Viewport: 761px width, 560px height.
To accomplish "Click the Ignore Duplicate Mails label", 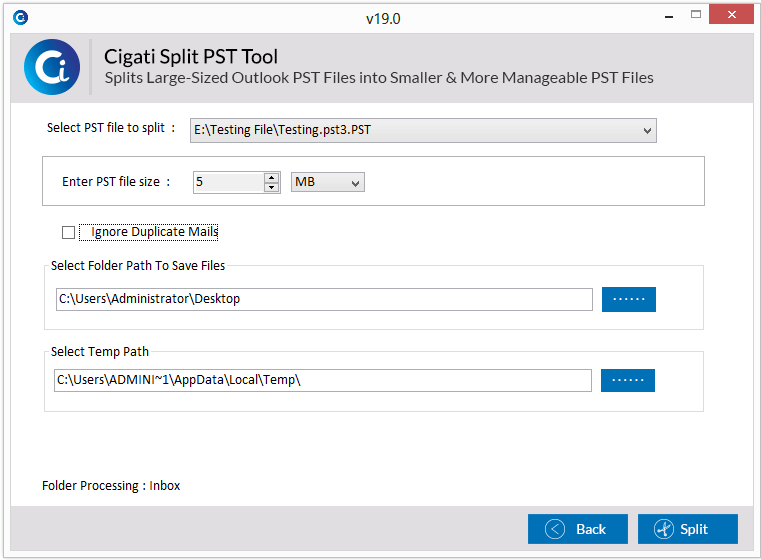I will pos(154,232).
